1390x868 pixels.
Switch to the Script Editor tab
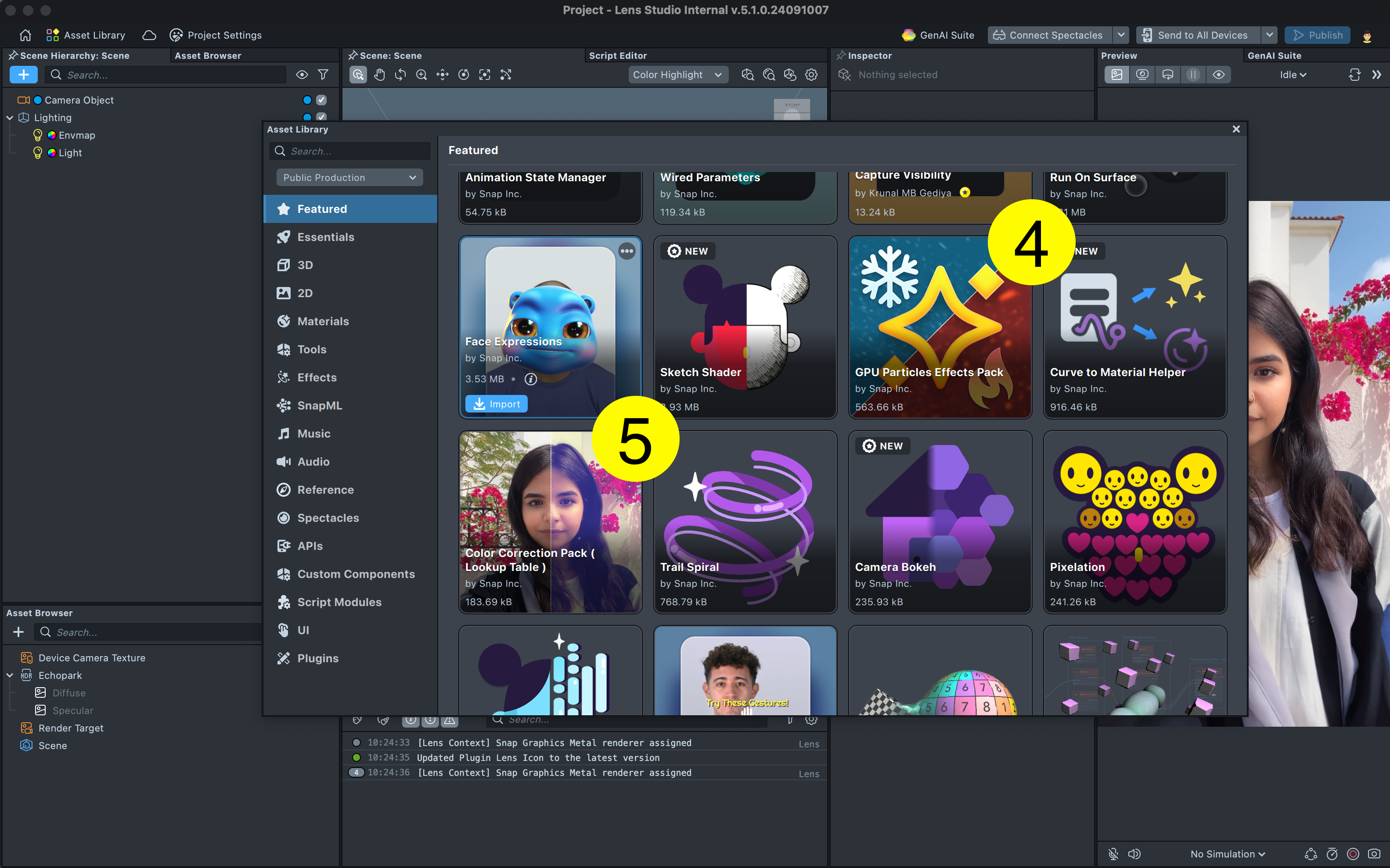coord(617,56)
